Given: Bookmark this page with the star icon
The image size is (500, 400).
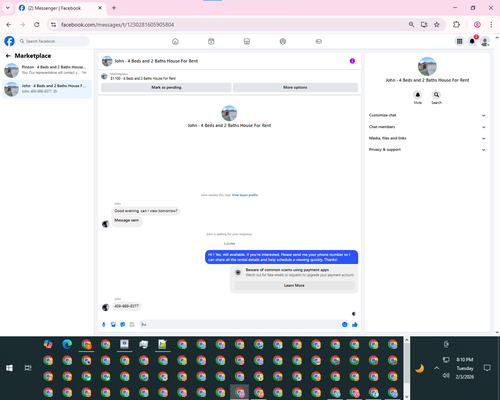Looking at the screenshot, I should coord(437,24).
